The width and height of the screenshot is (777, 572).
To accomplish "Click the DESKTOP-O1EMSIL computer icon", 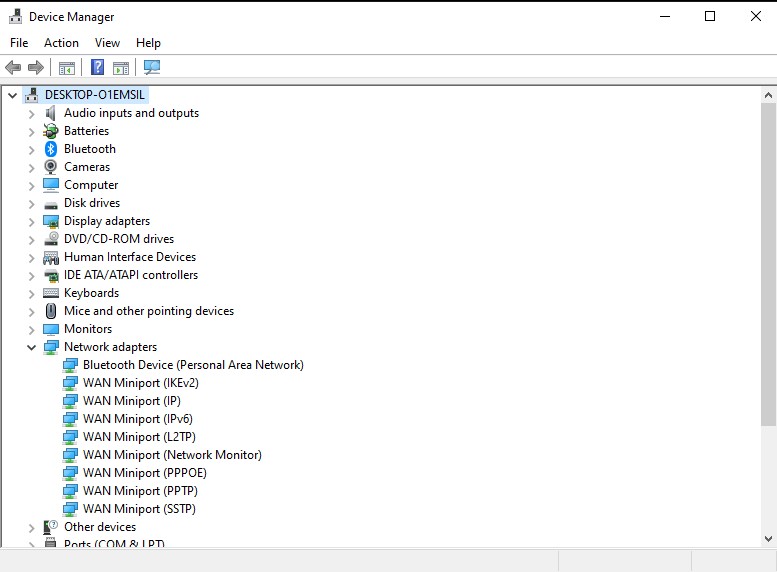I will click(31, 95).
